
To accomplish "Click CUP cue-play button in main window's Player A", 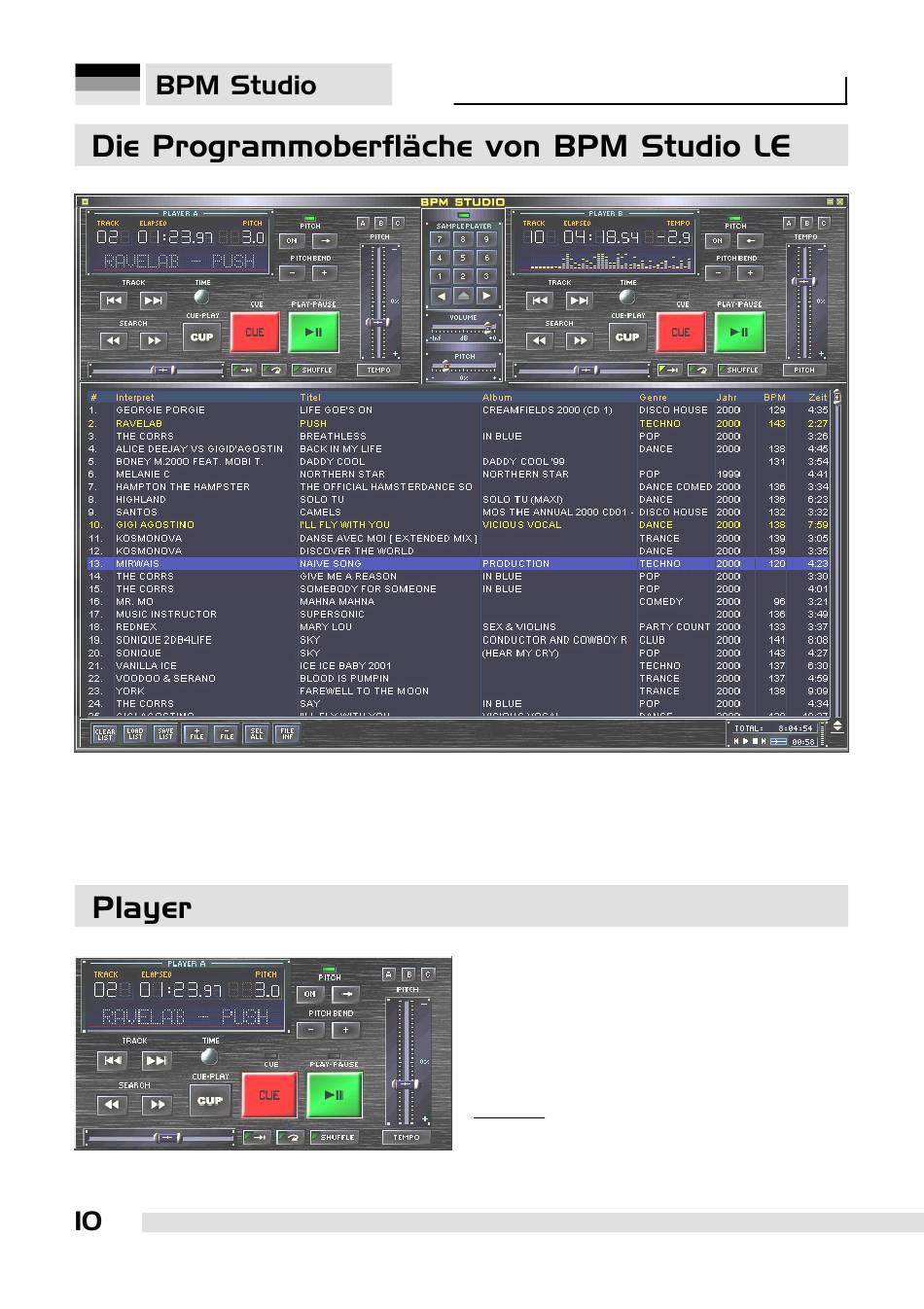I will tap(201, 337).
